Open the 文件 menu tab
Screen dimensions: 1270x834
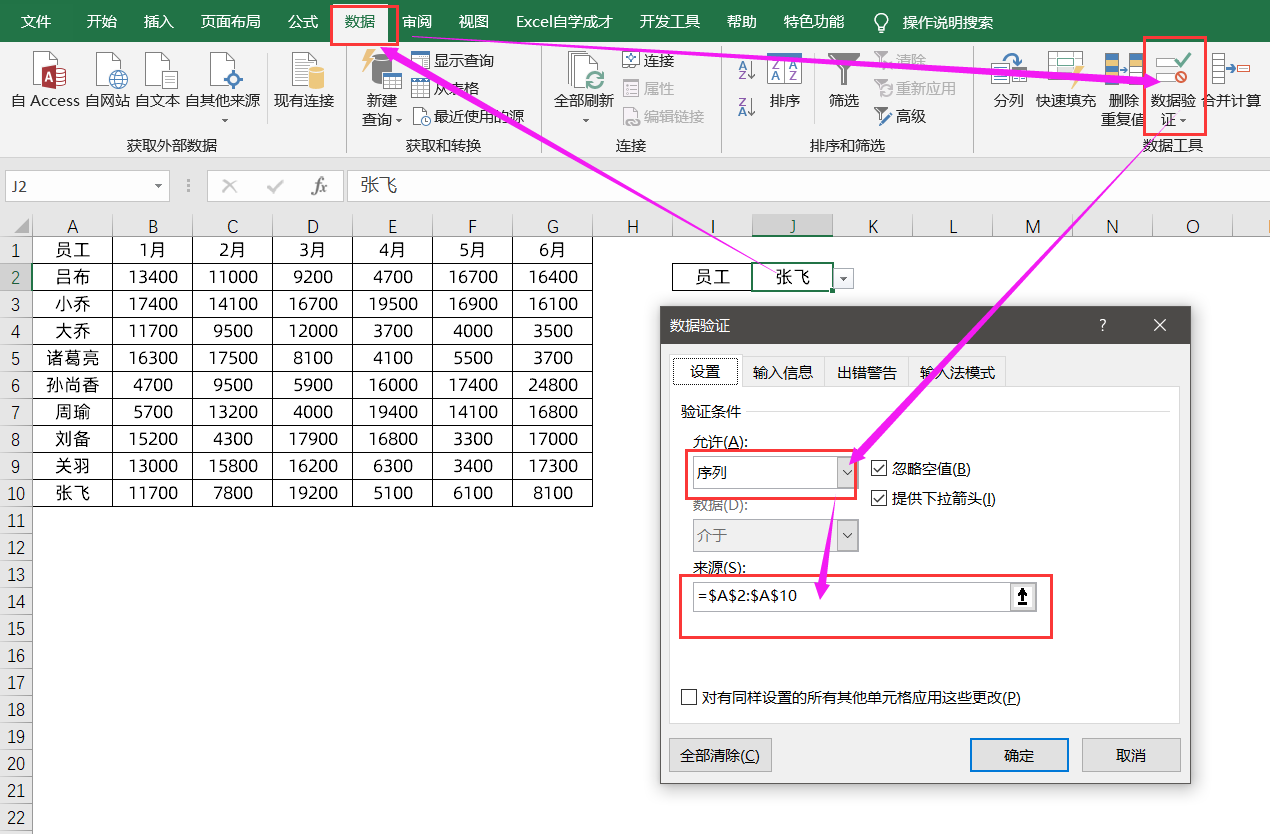click(x=36, y=22)
